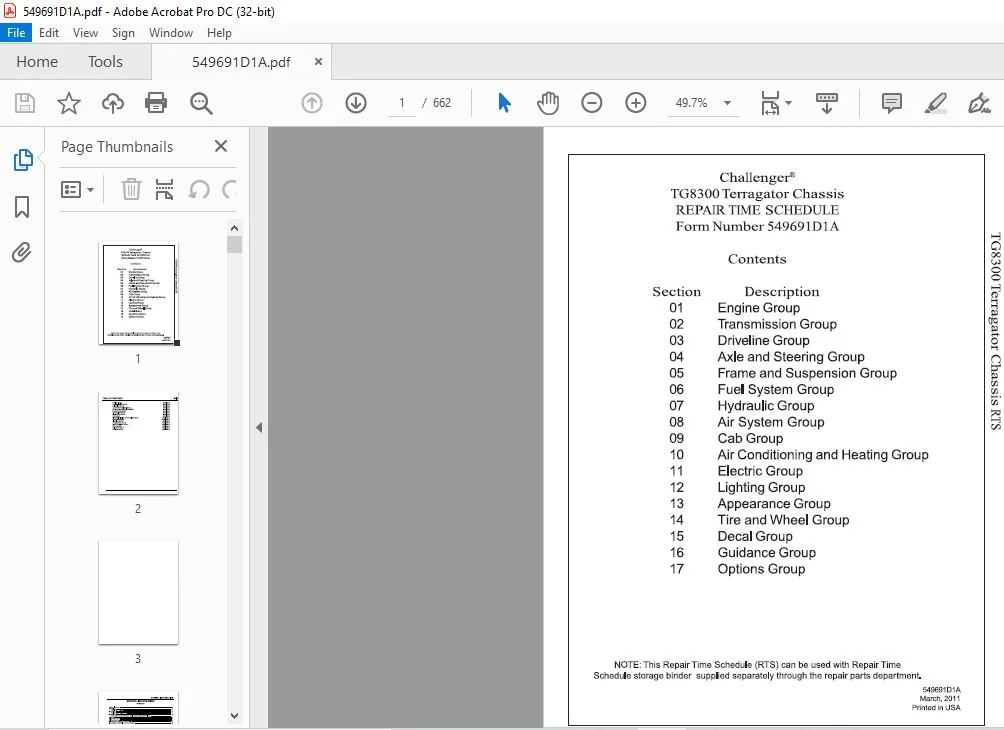
Task: Click the Decal Group contents entry
Action: coord(755,537)
